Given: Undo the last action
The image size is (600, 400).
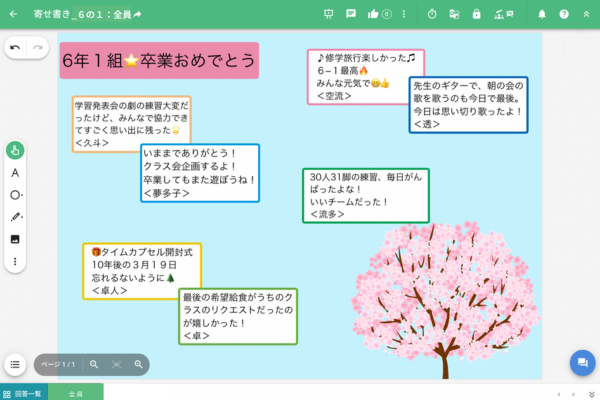Looking at the screenshot, I should (x=15, y=47).
